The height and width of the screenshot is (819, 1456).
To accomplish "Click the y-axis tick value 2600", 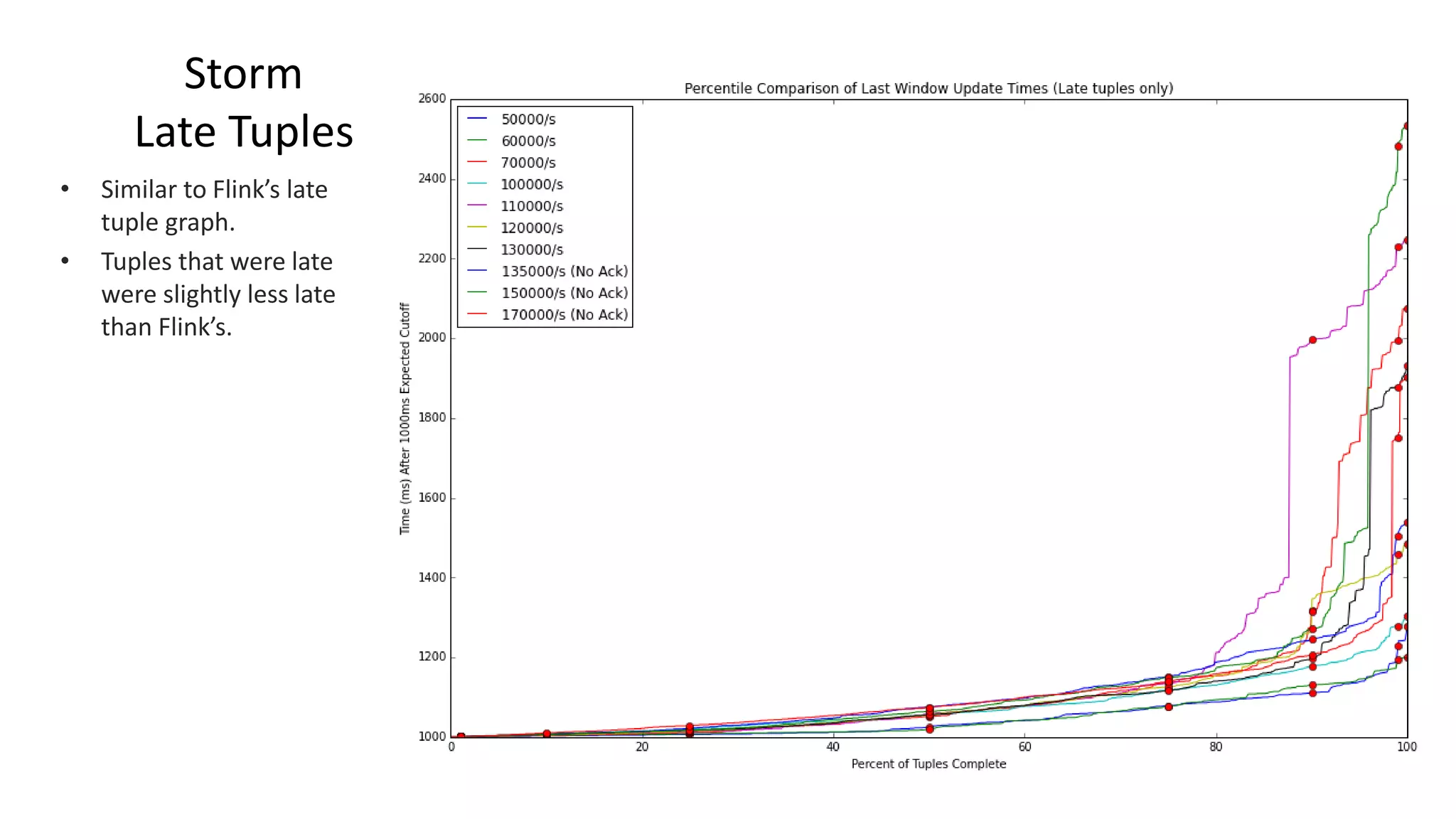I will coord(432,99).
